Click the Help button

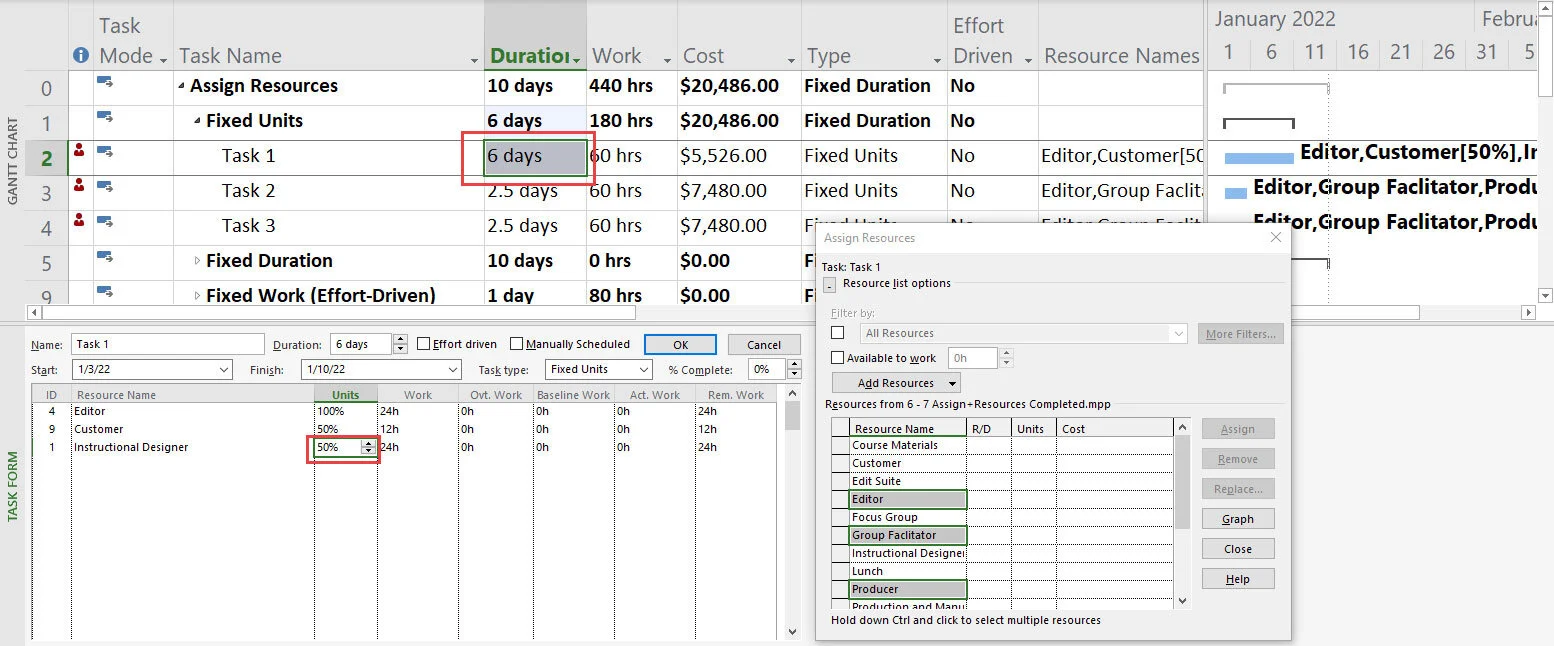click(x=1237, y=579)
